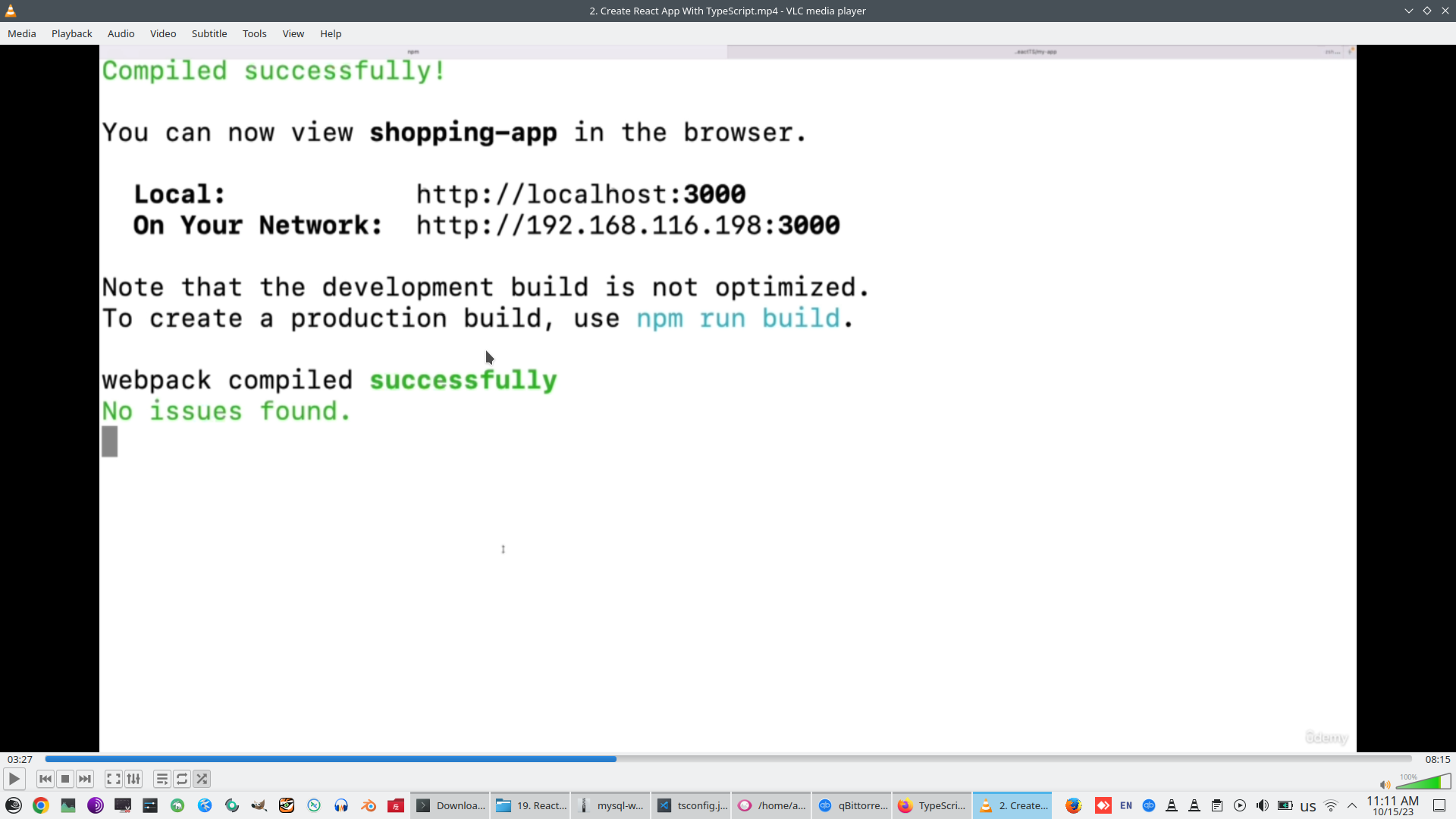The height and width of the screenshot is (819, 1456).
Task: Switch to tsconfig.json VS Code window
Action: coord(692,805)
